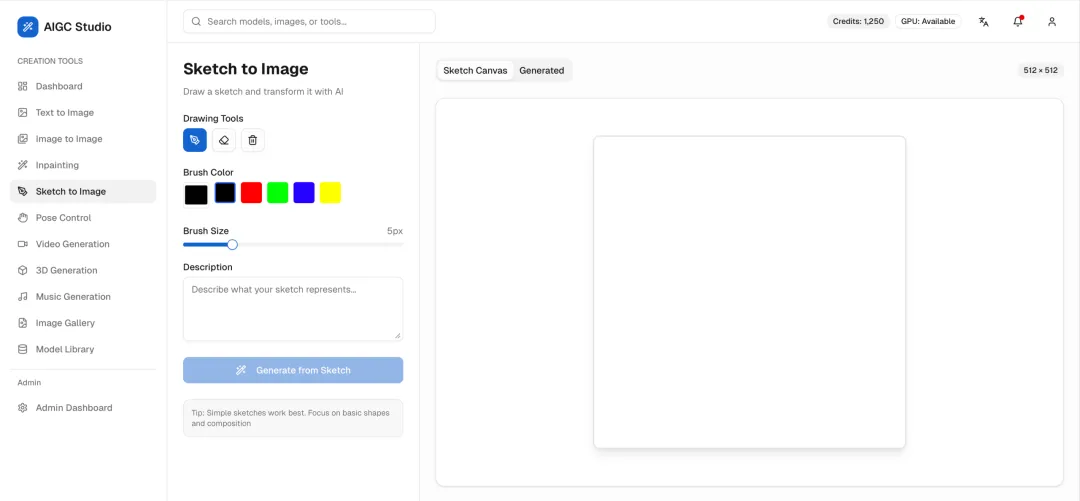
Task: Switch to the Sketch Canvas tab
Action: pos(475,70)
